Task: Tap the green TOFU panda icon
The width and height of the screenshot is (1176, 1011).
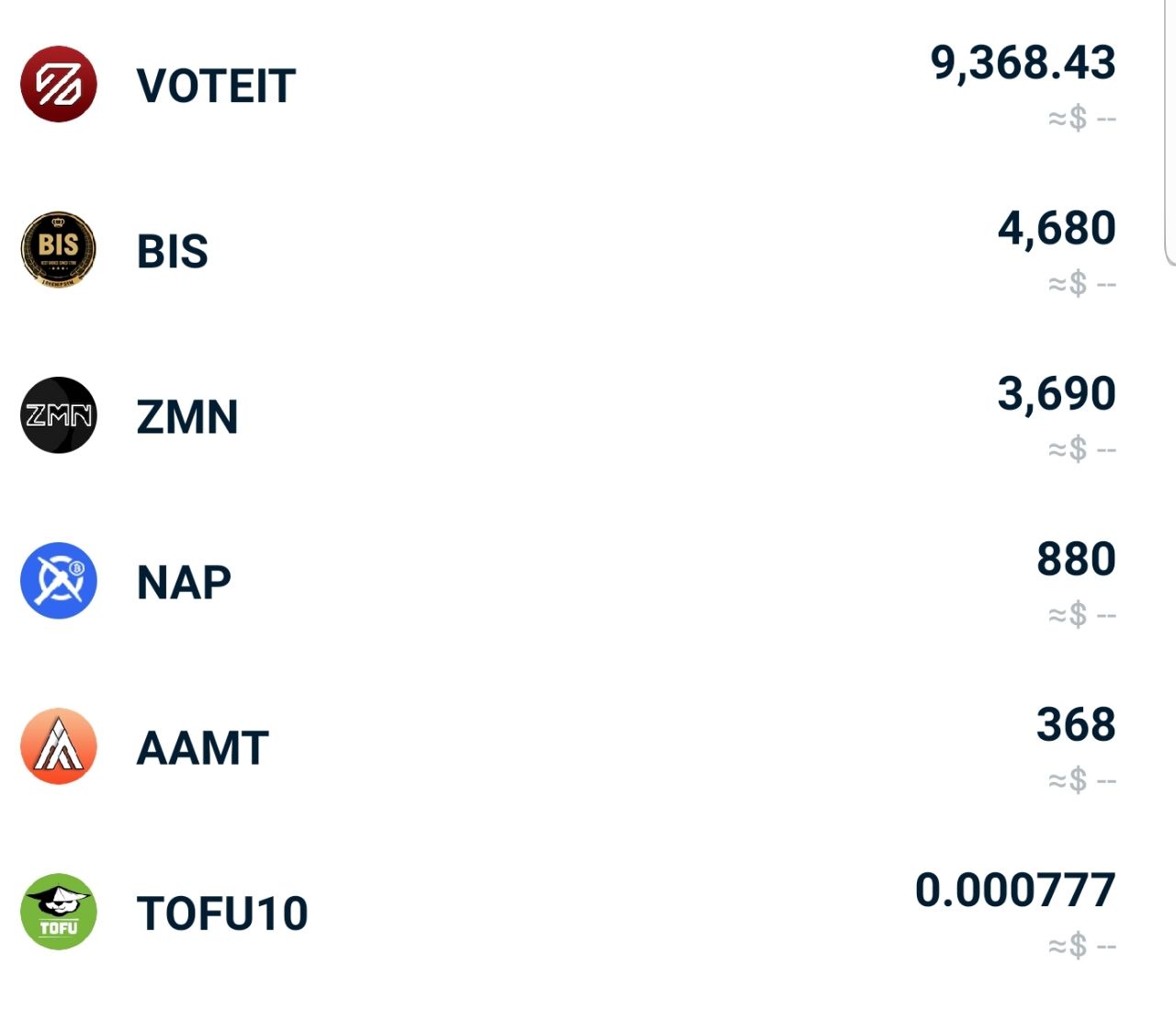Action: tap(59, 911)
